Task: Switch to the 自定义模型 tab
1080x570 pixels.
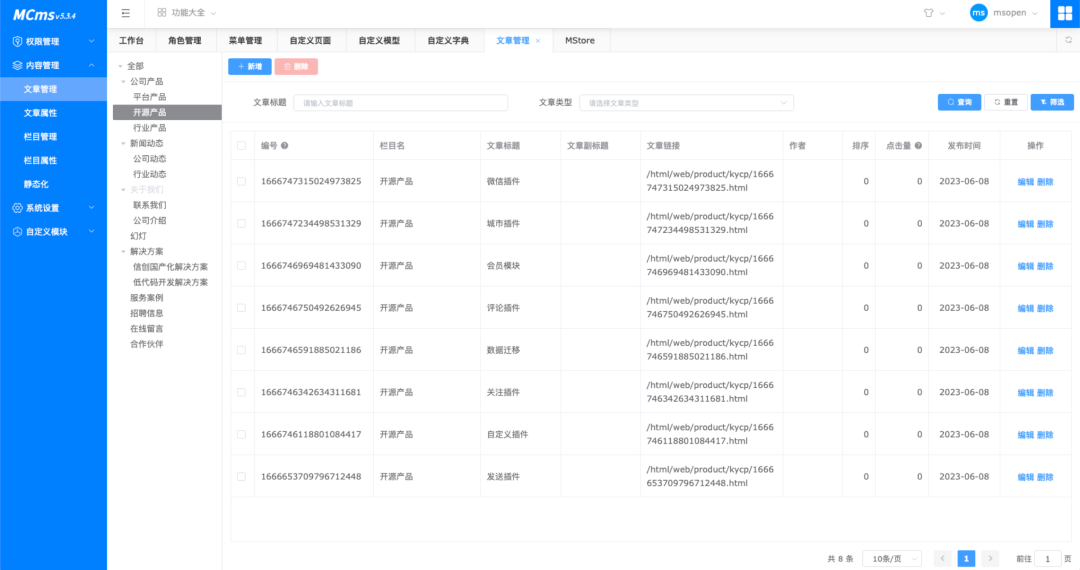Action: click(x=379, y=41)
